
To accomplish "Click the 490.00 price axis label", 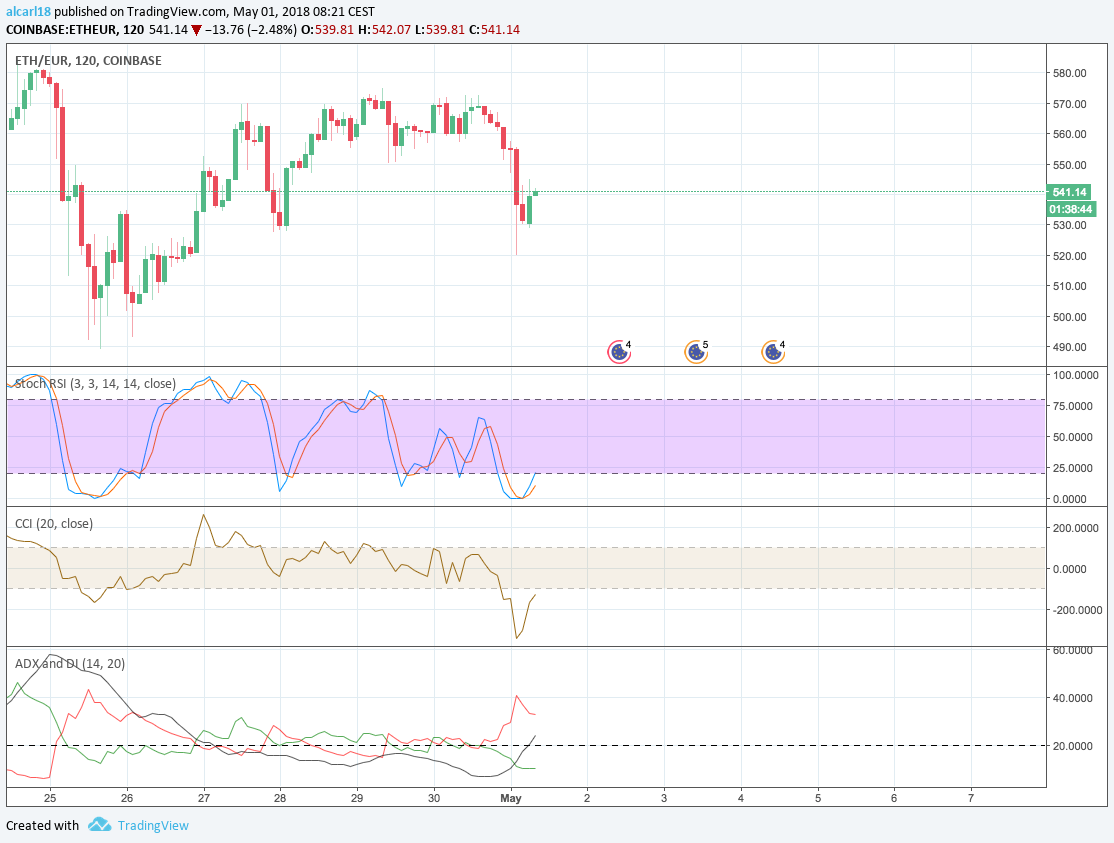I will (x=1069, y=347).
